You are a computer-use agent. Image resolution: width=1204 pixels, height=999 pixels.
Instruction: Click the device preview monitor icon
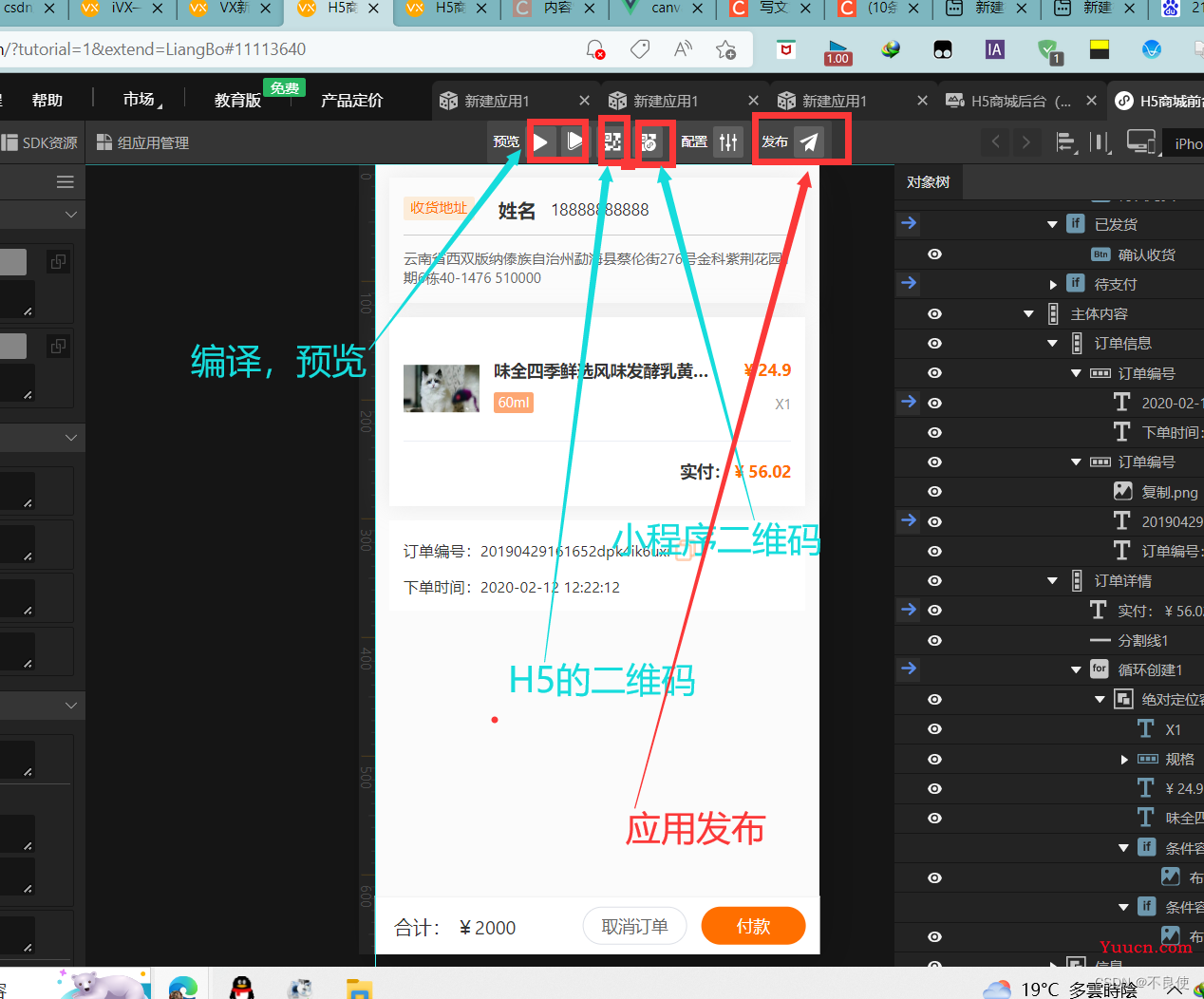1140,142
